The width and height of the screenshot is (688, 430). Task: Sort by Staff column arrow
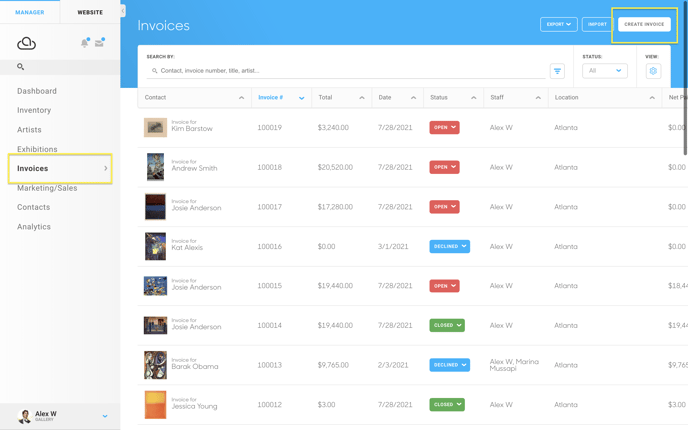click(538, 98)
